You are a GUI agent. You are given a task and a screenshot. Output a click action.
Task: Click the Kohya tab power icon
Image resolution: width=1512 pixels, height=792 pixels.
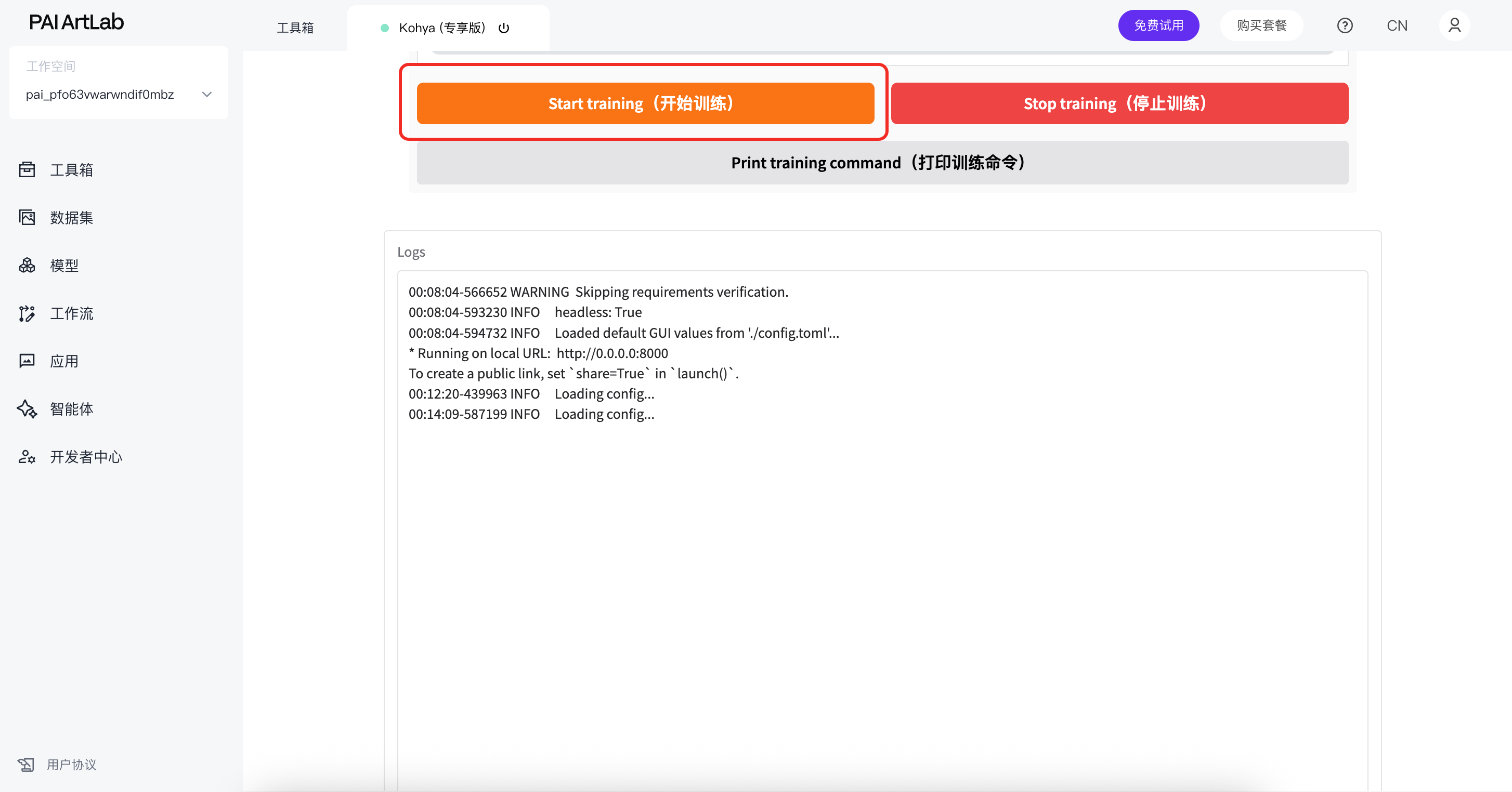(x=504, y=28)
